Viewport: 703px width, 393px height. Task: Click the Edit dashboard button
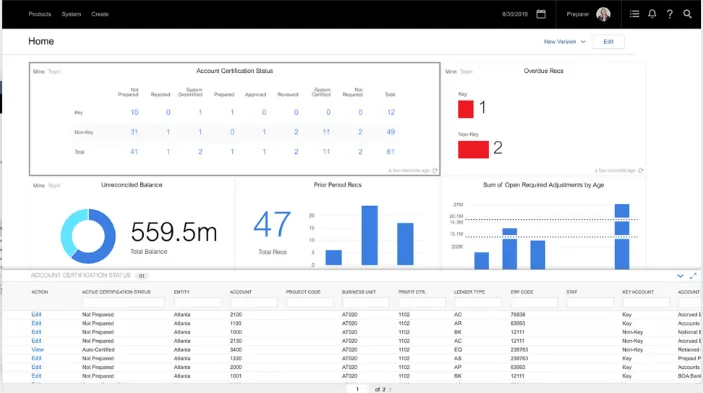pyautogui.click(x=608, y=42)
